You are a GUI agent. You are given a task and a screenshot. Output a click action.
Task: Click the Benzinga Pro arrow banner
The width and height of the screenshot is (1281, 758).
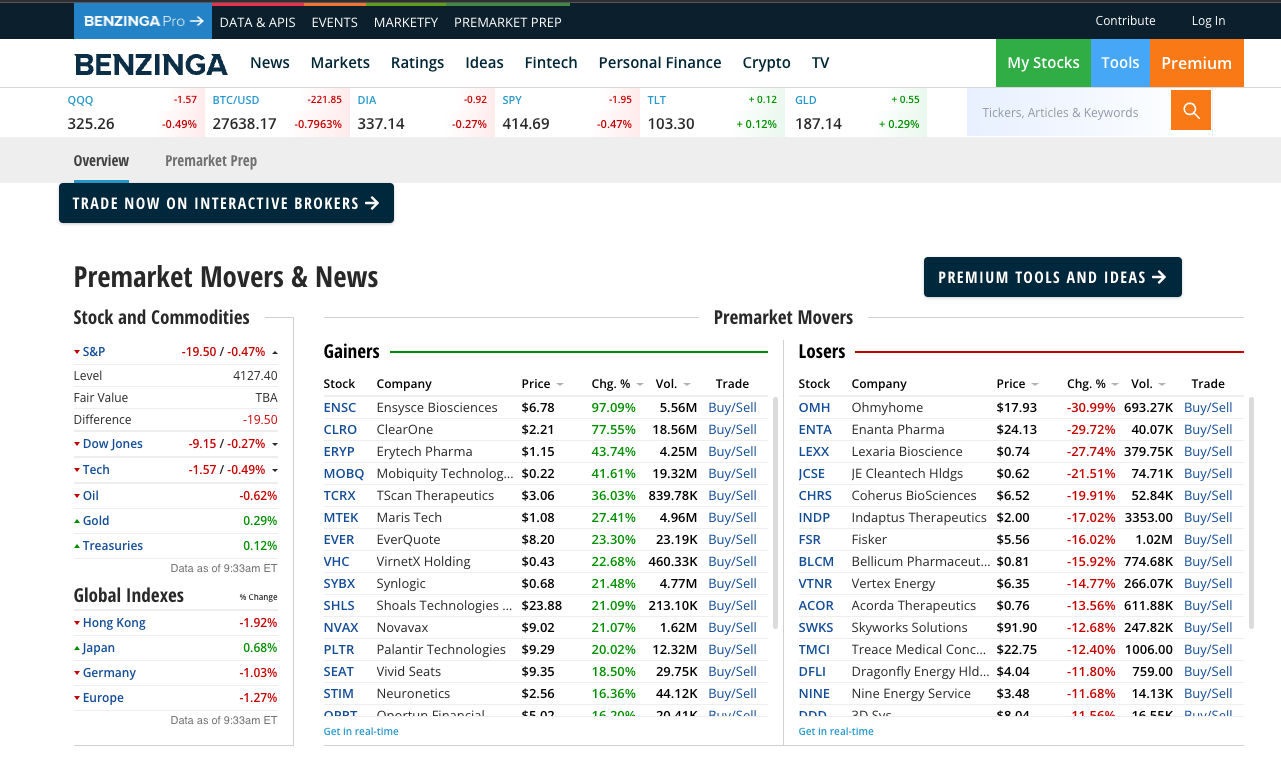[143, 21]
